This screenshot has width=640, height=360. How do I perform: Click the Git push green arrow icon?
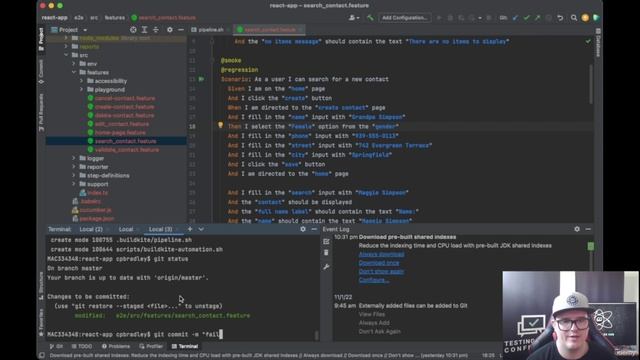[538, 18]
